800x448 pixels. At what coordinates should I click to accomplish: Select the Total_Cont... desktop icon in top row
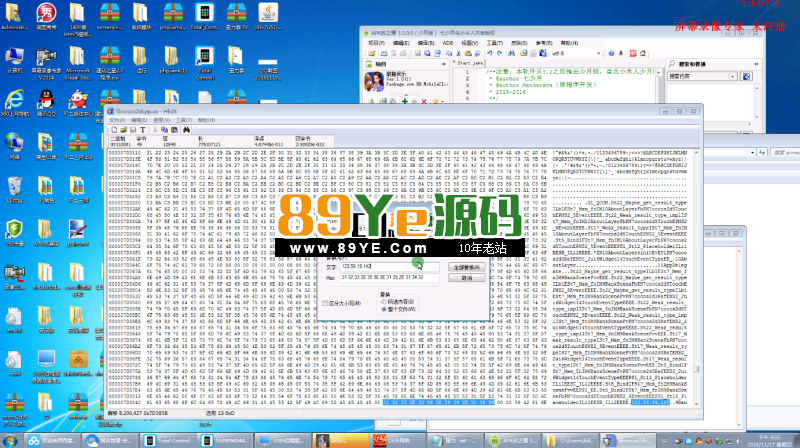[205, 17]
